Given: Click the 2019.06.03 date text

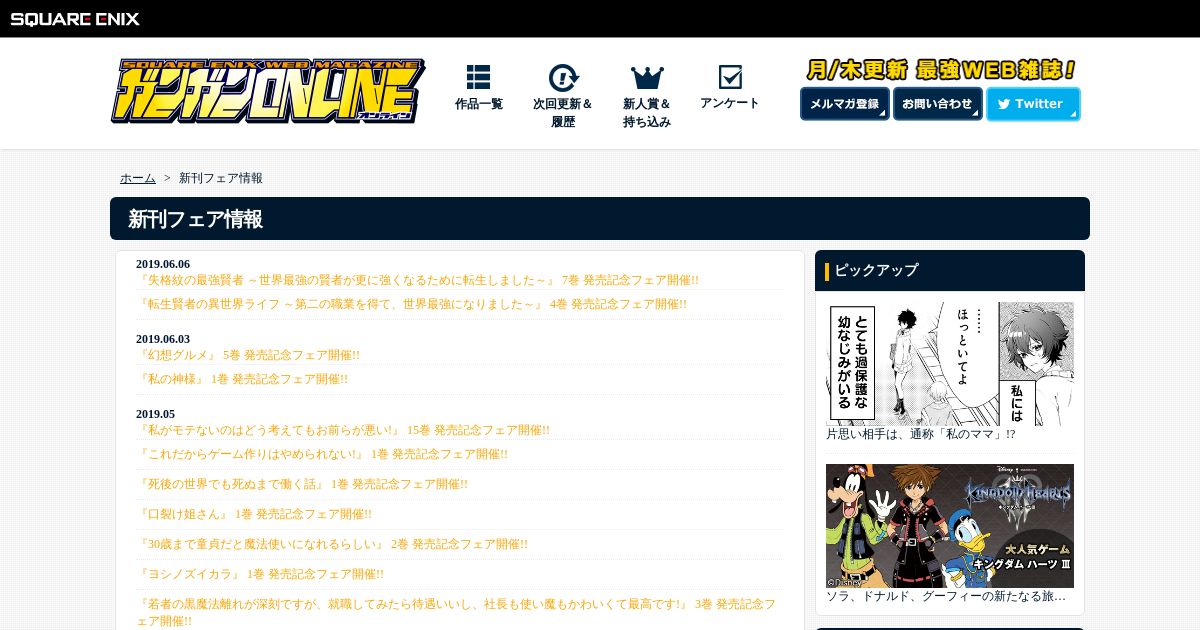Looking at the screenshot, I should click(163, 339).
